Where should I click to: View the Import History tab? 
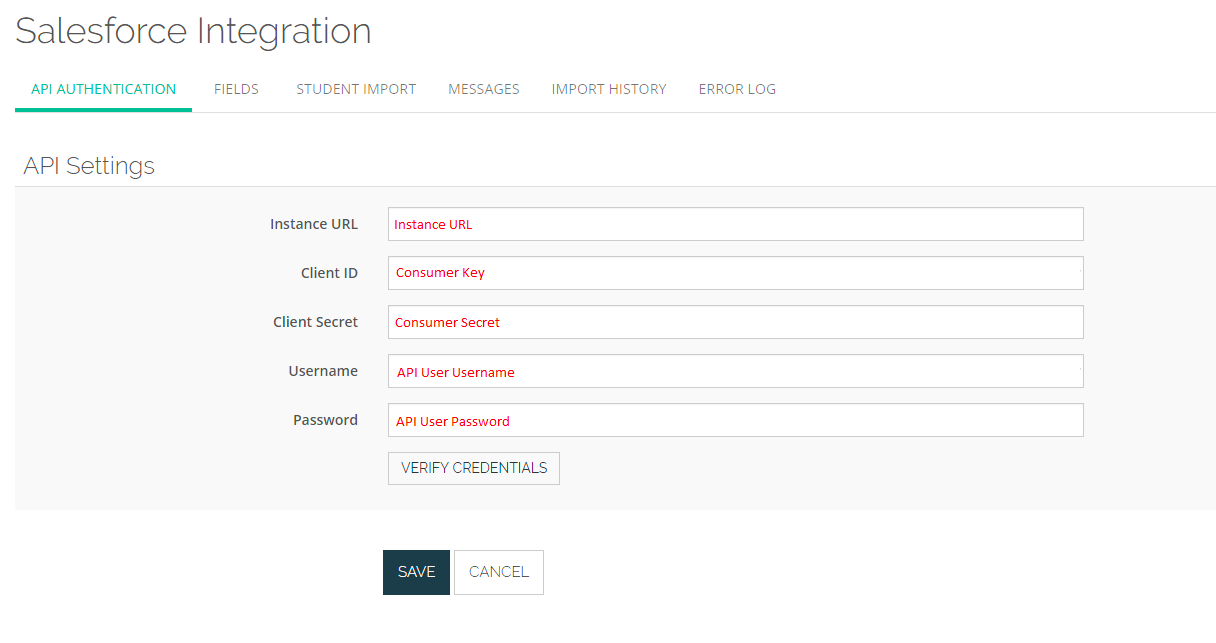pyautogui.click(x=608, y=89)
